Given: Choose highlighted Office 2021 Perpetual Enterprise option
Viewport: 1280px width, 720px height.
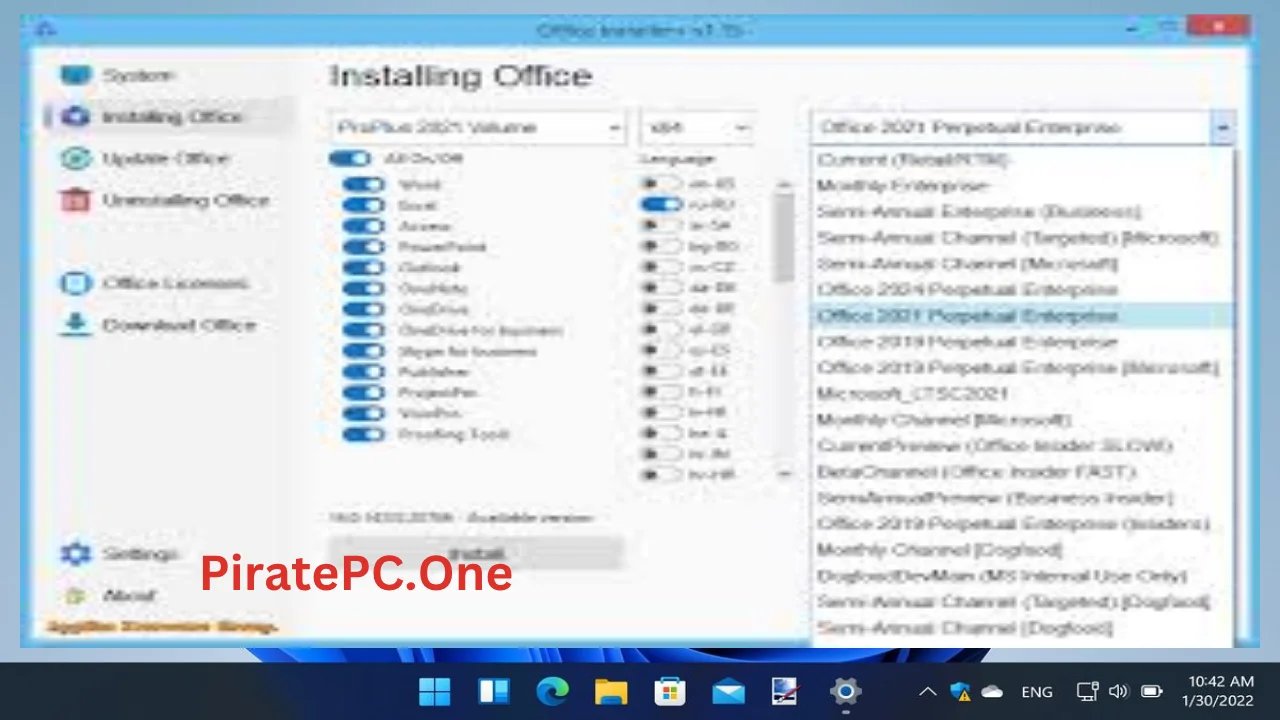Looking at the screenshot, I should tap(1021, 316).
